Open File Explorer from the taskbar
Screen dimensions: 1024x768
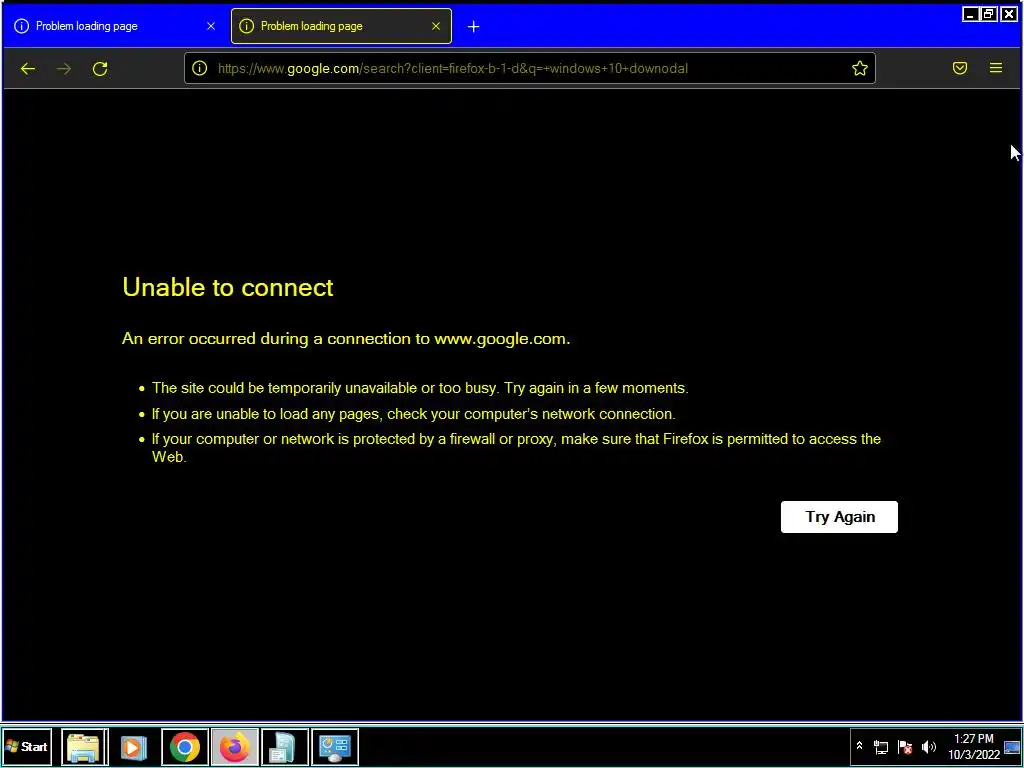click(84, 746)
